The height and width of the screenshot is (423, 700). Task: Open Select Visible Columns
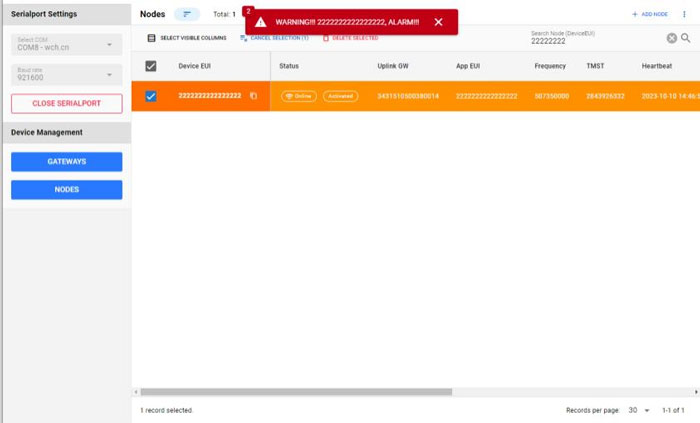186,38
